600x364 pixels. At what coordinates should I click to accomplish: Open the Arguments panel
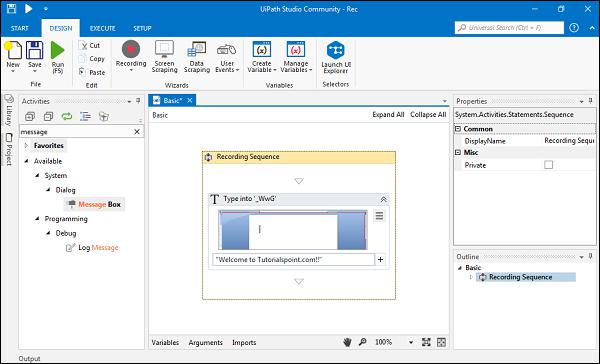205,343
